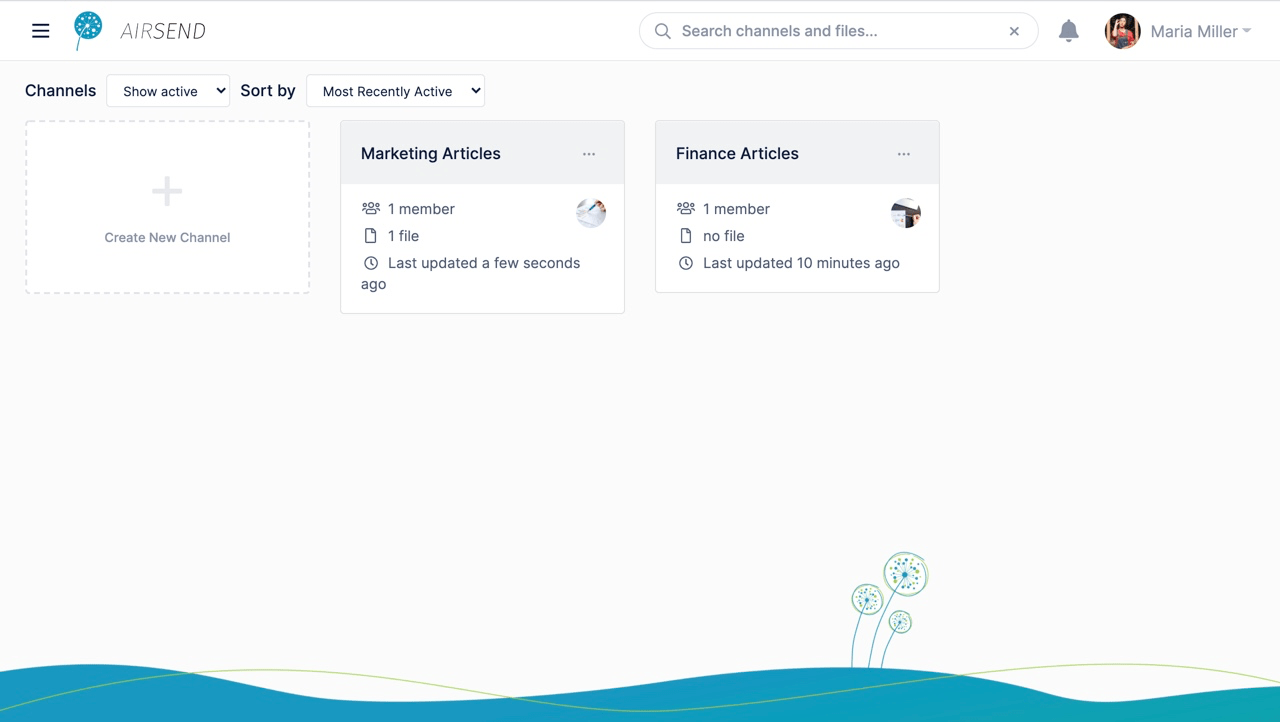Clear the search field with the X

point(1014,31)
